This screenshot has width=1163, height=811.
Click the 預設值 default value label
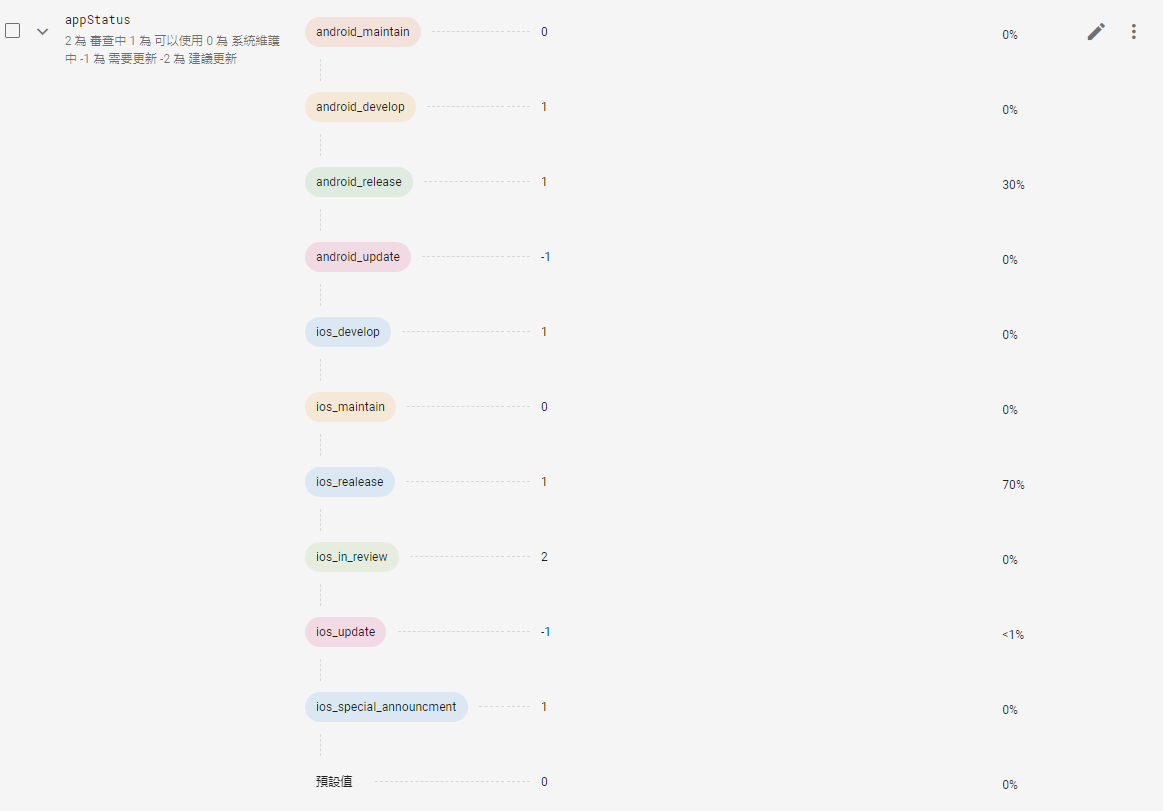click(x=334, y=782)
